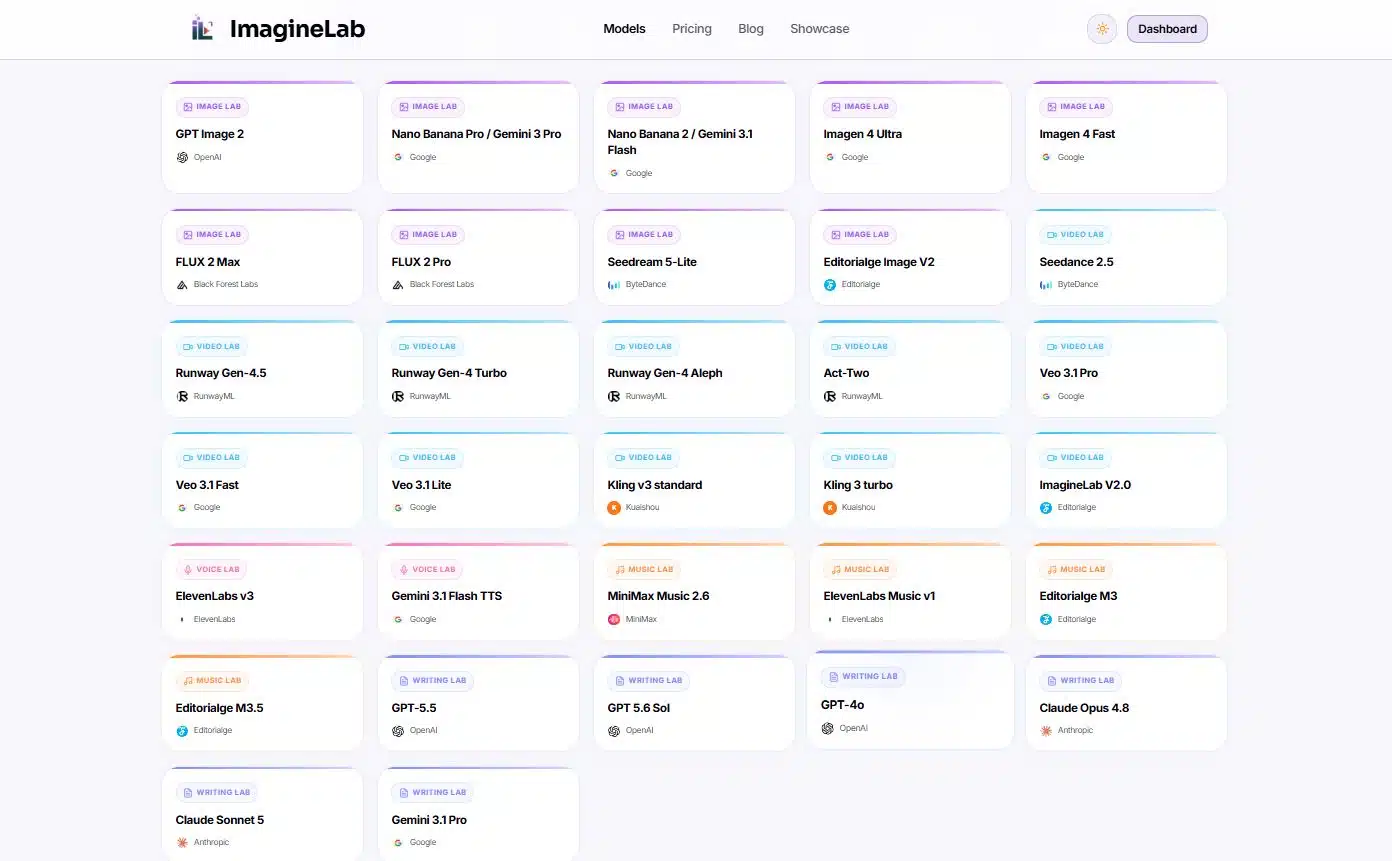Viewport: 1392px width, 861px height.
Task: Go to the Models nav item
Action: click(x=624, y=29)
